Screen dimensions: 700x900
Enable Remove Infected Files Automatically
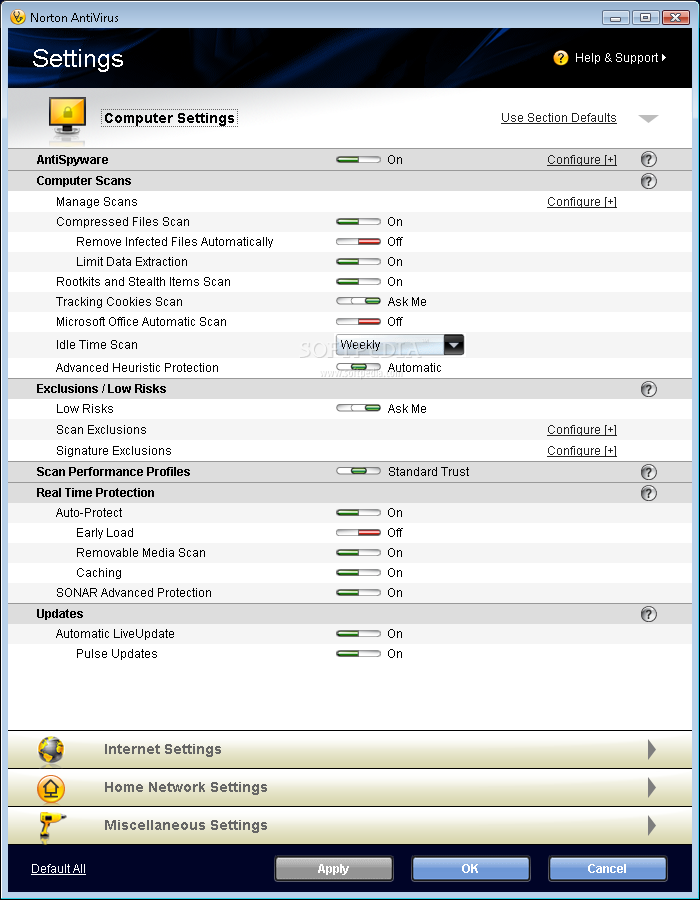[358, 242]
